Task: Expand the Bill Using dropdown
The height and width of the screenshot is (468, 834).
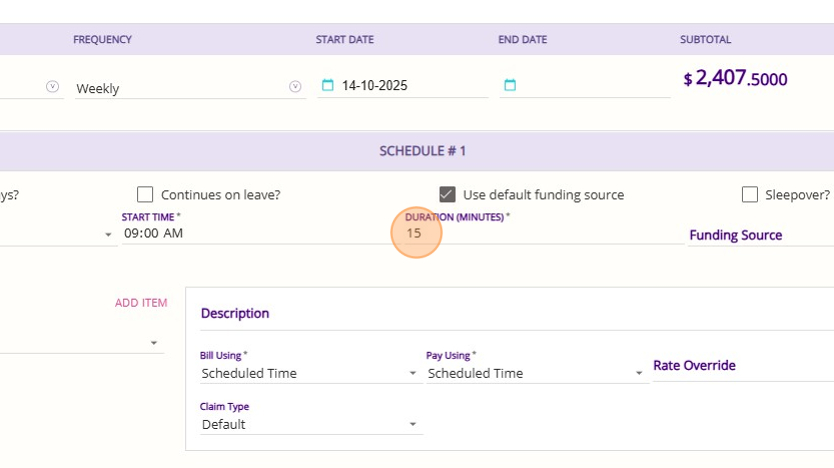Action: point(413,374)
